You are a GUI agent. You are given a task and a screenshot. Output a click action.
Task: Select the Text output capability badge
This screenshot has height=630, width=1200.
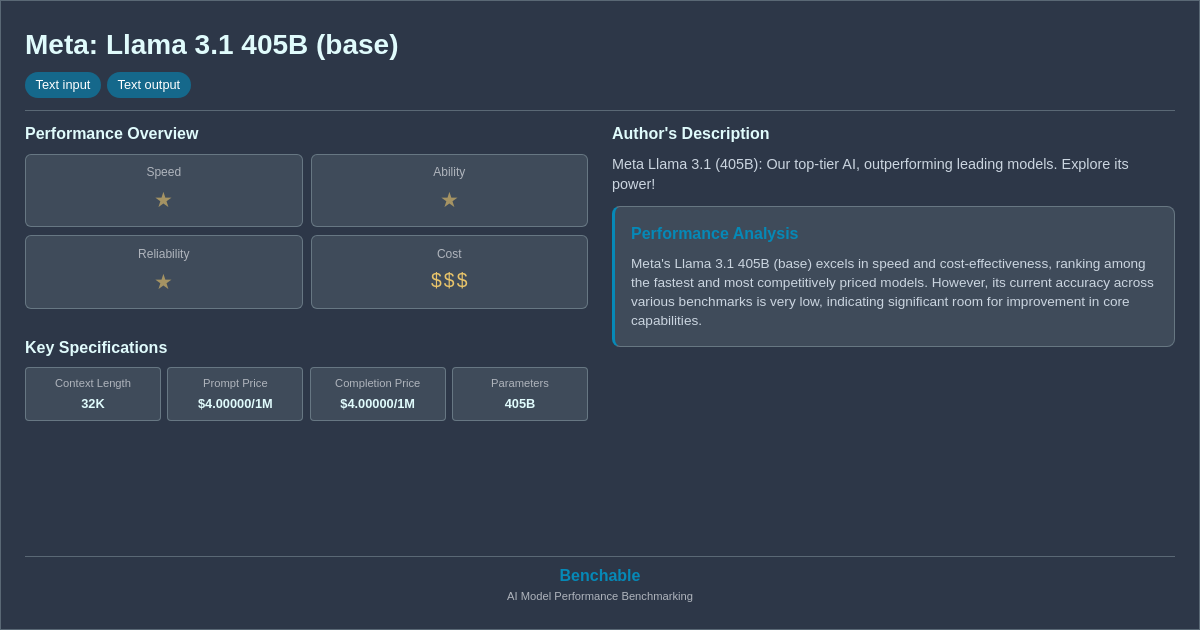coord(149,85)
